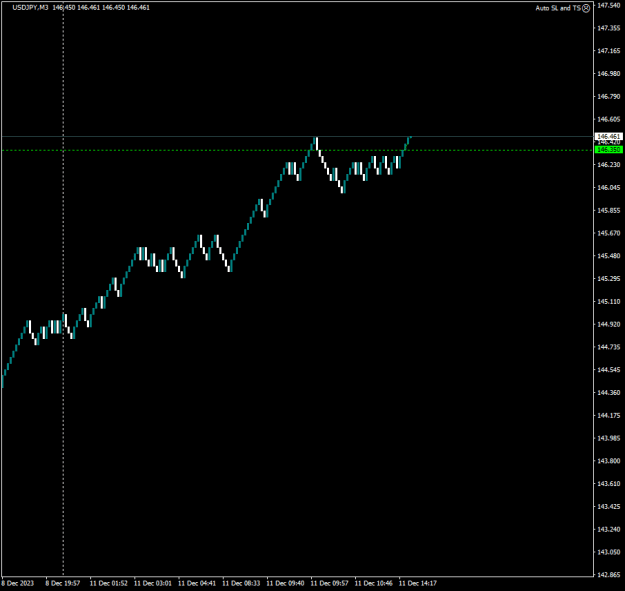Screen dimensions: 625x591
Task: Click the OHLC values 146.450 146.461 146.450 146.461
Action: click(x=101, y=8)
